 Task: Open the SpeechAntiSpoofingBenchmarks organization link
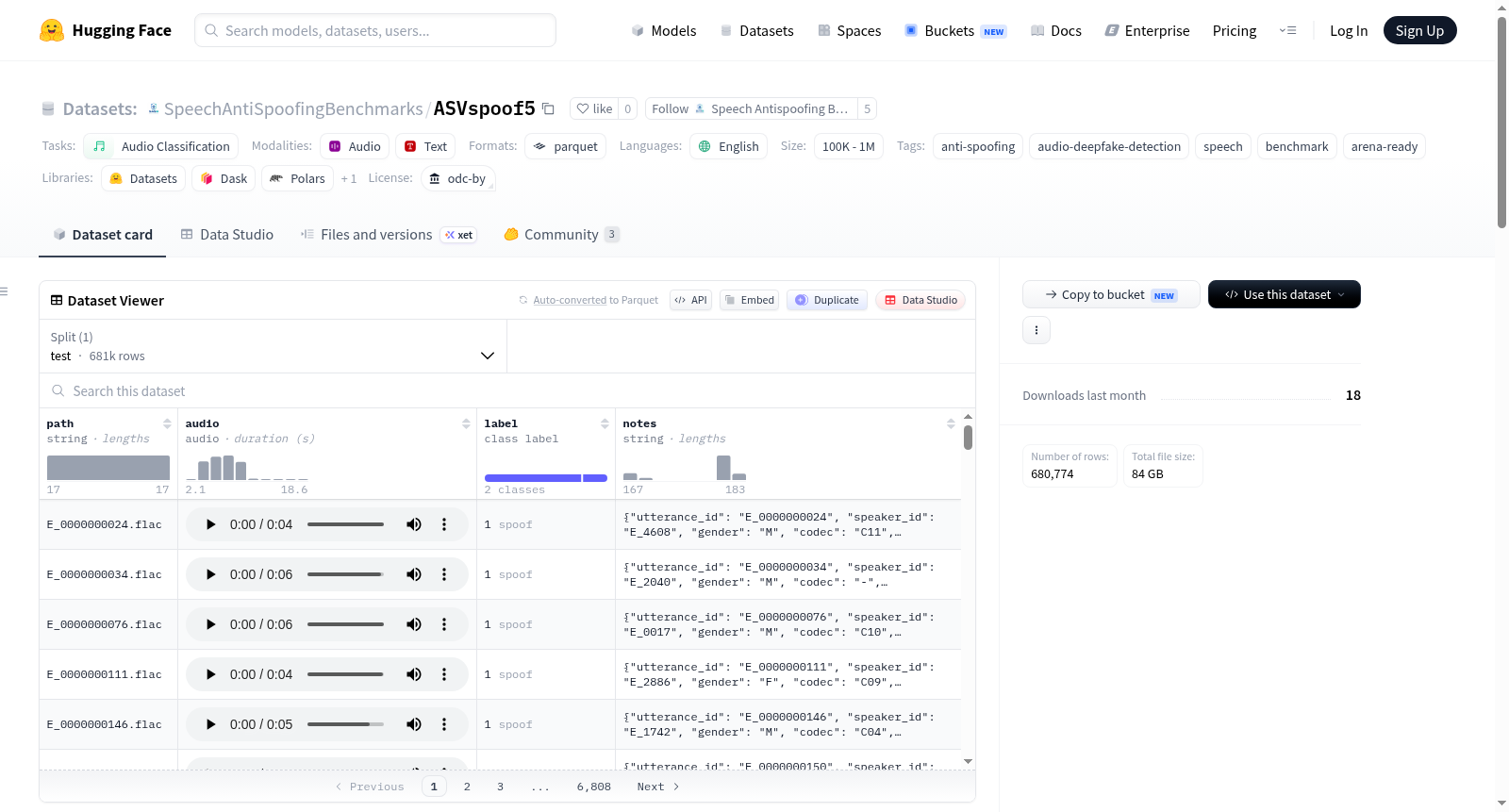coord(293,108)
